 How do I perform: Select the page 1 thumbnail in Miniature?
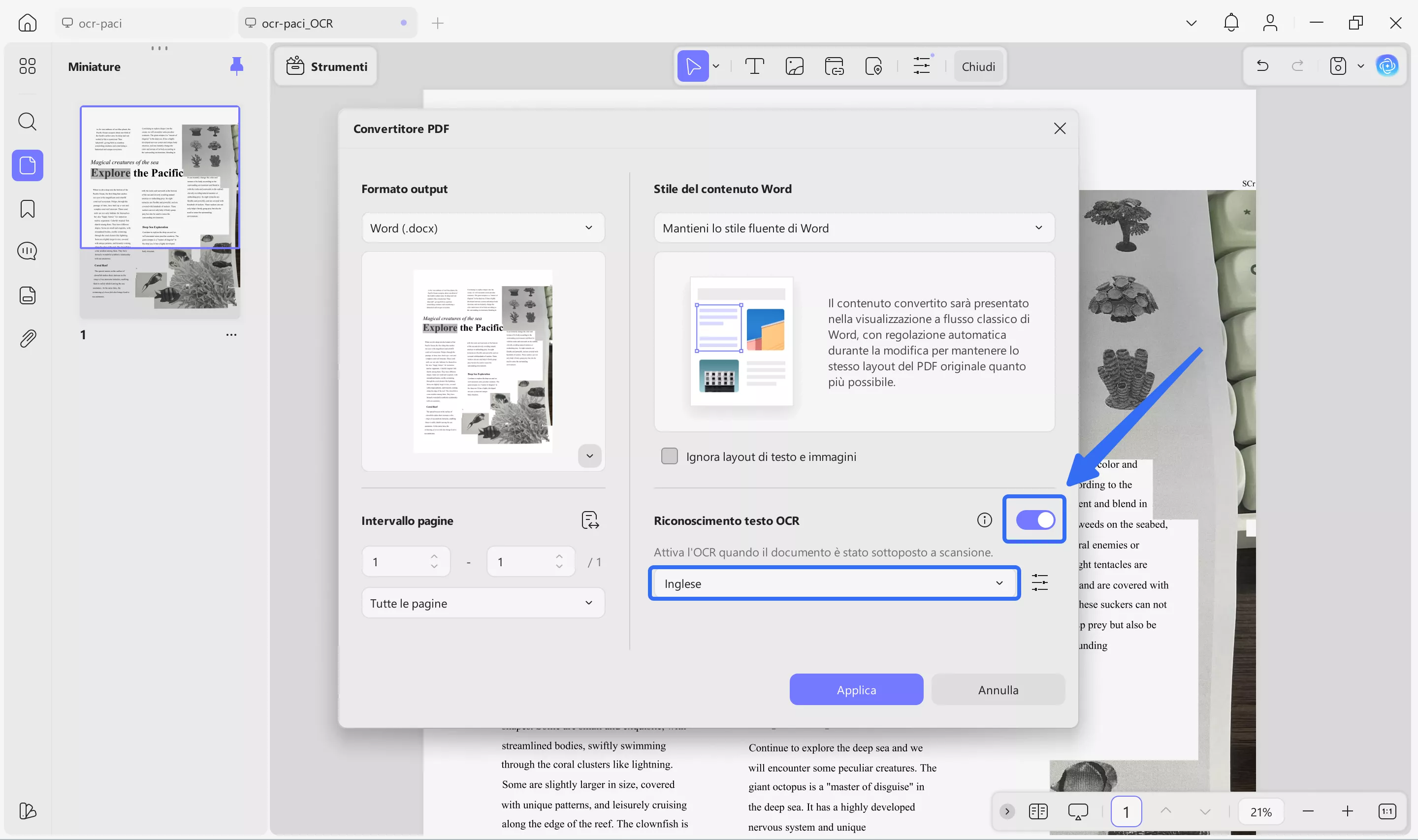(x=160, y=212)
